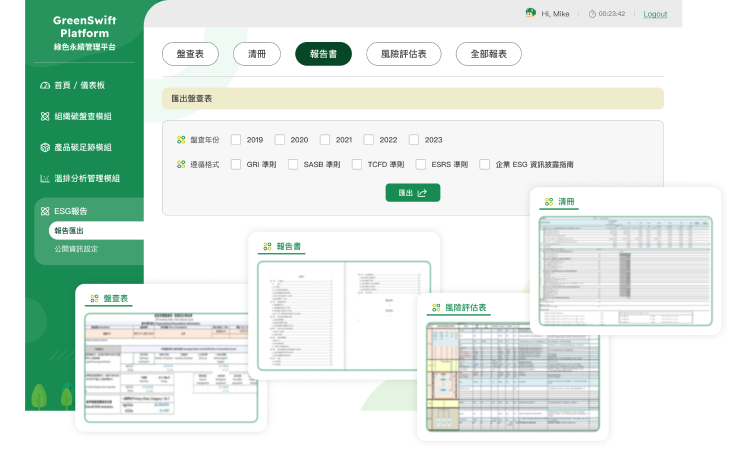This screenshot has width=743, height=450.
Task: Enable the 2023 inventory year checkbox
Action: coord(414,140)
